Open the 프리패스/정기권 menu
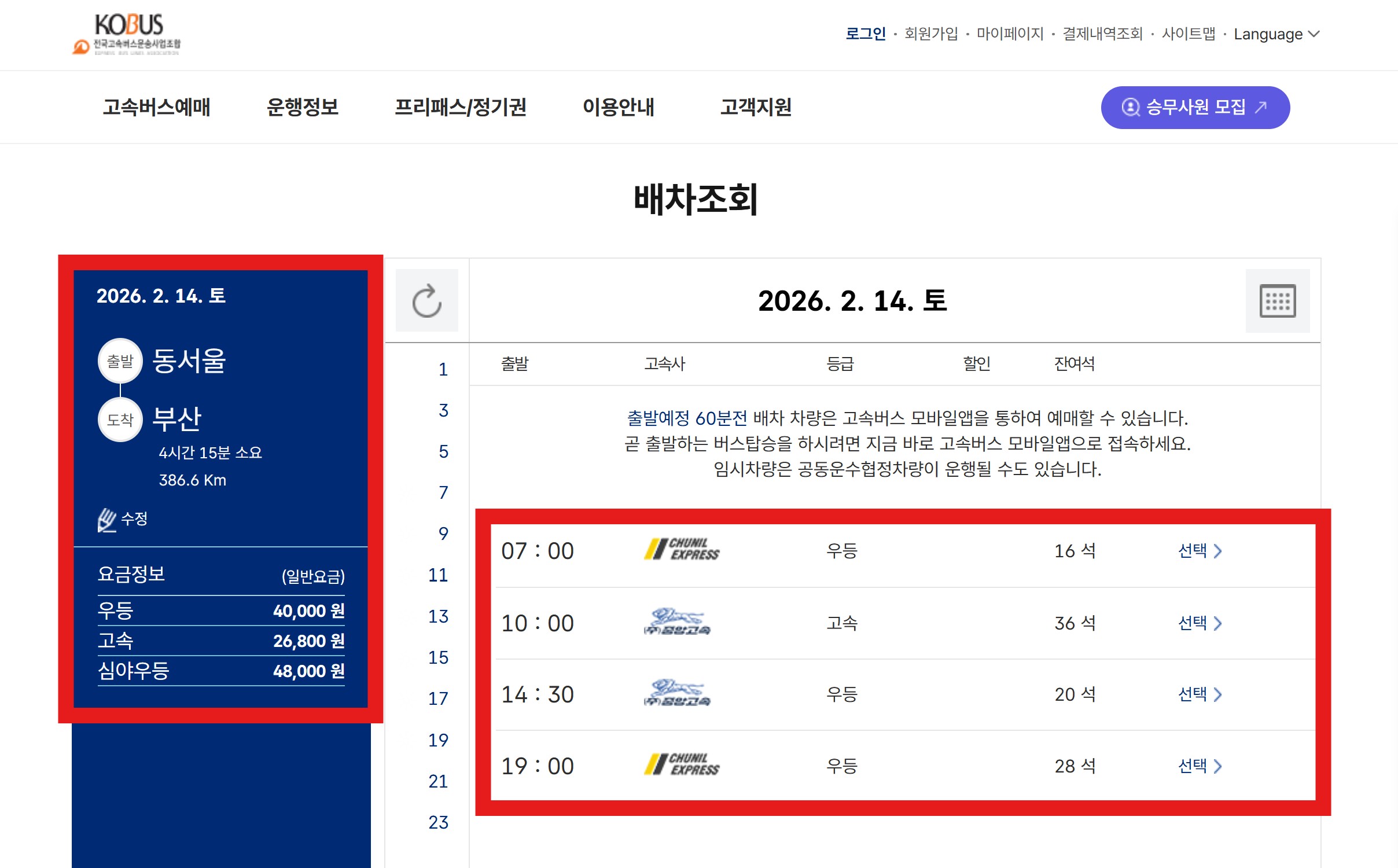 coord(460,107)
